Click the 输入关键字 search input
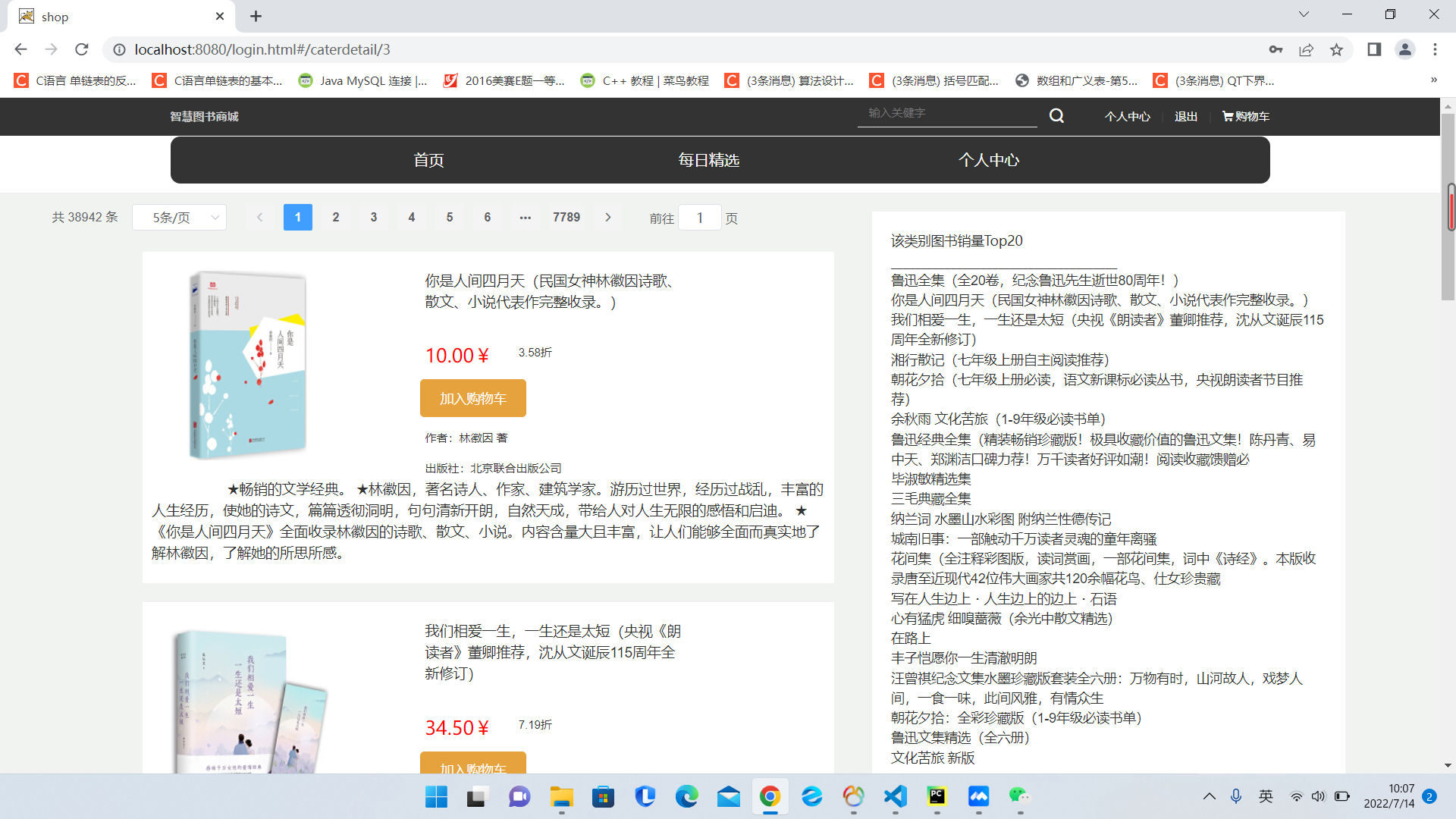1456x819 pixels. 947,114
